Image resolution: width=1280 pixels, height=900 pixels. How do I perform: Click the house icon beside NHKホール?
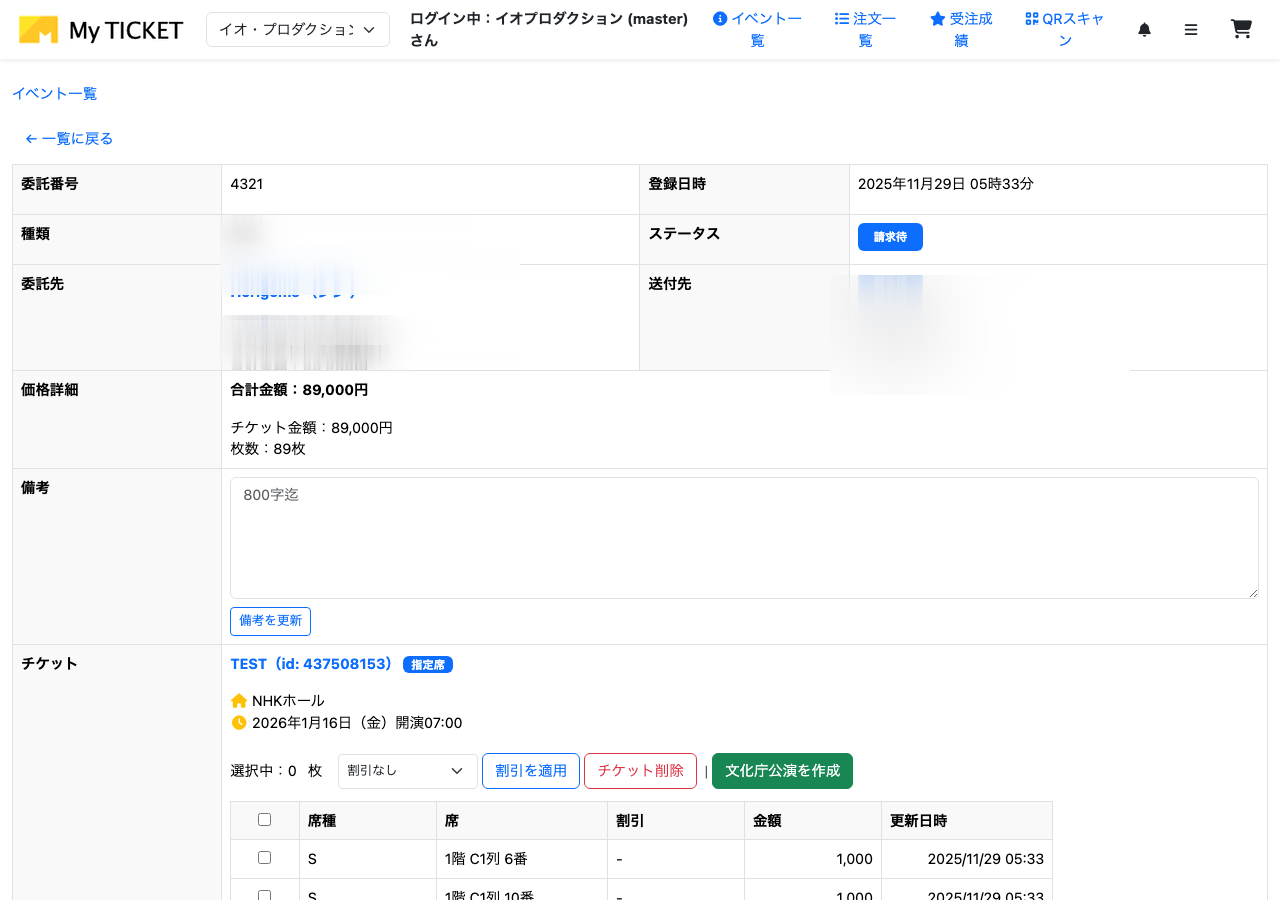pyautogui.click(x=237, y=700)
